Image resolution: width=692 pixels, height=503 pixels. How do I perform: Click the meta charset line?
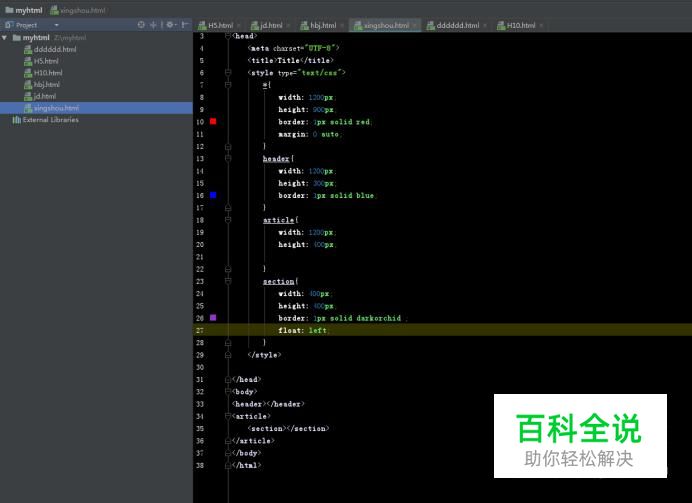(294, 48)
